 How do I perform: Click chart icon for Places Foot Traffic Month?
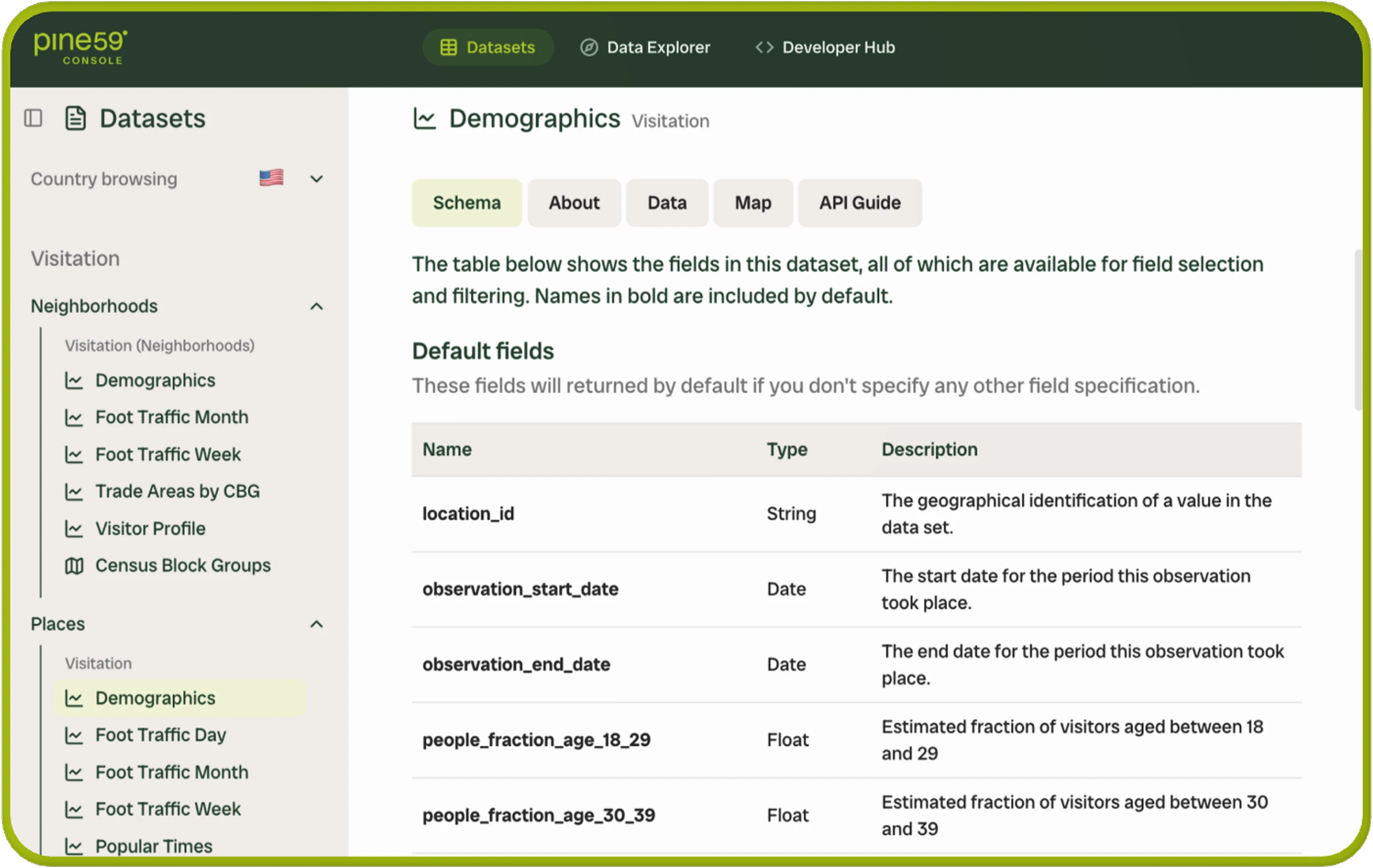(73, 772)
